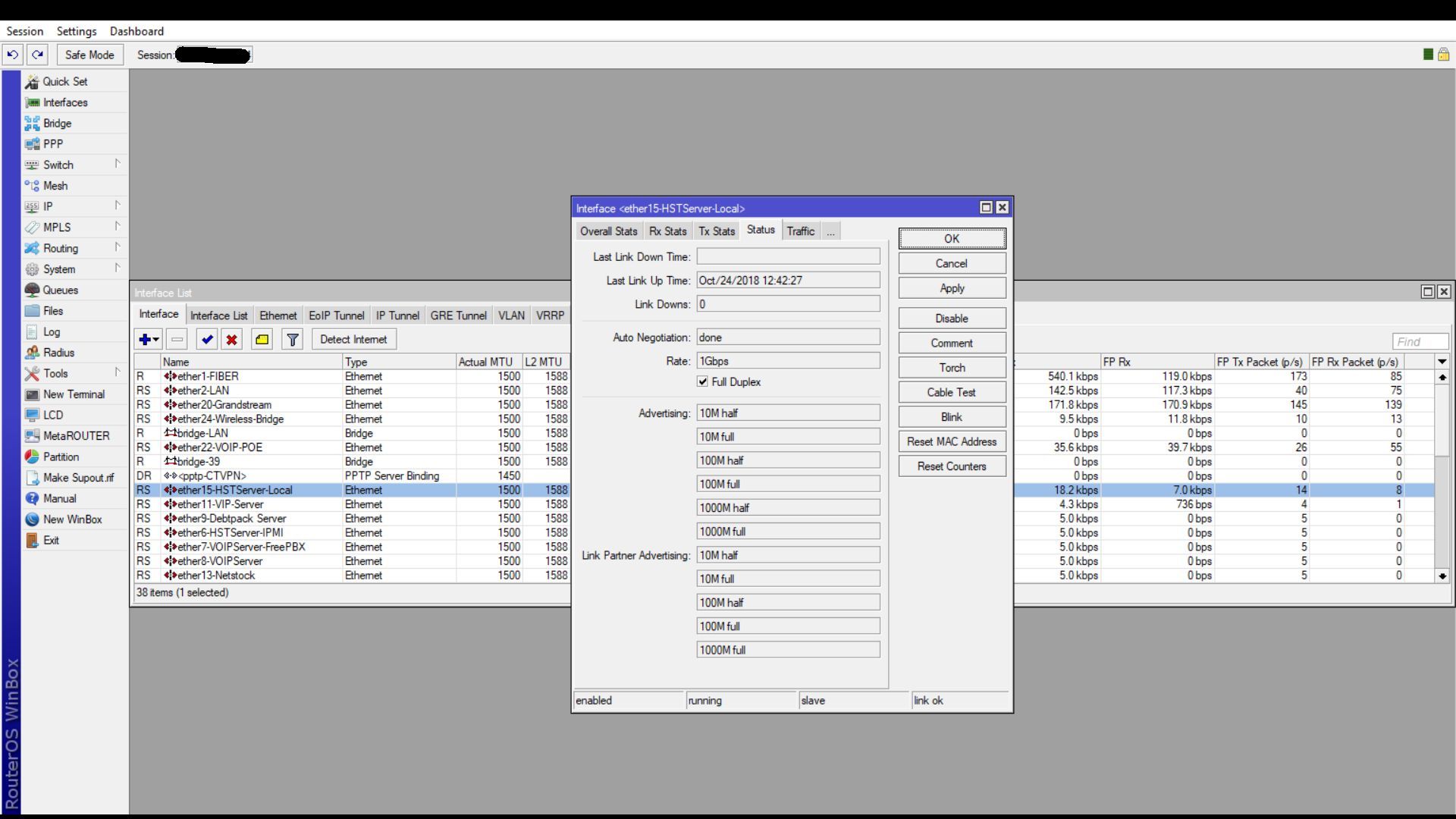Image resolution: width=1456 pixels, height=819 pixels.
Task: Click the red X disable icon
Action: pyautogui.click(x=232, y=340)
